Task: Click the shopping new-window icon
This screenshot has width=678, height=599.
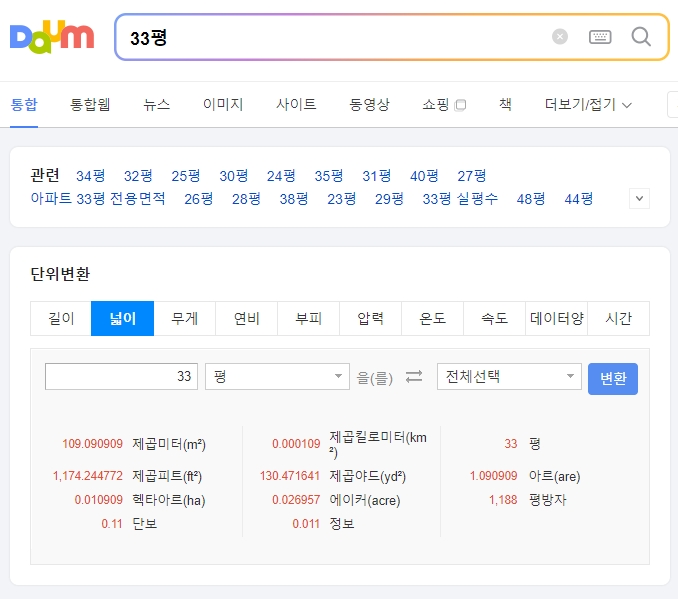Action: coord(461,105)
